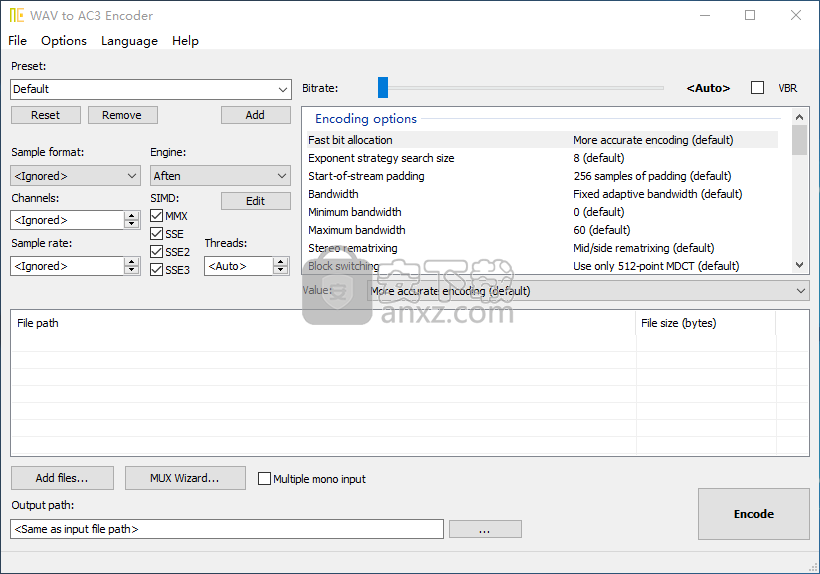Open the MUX Wizard... dialog

[x=185, y=478]
